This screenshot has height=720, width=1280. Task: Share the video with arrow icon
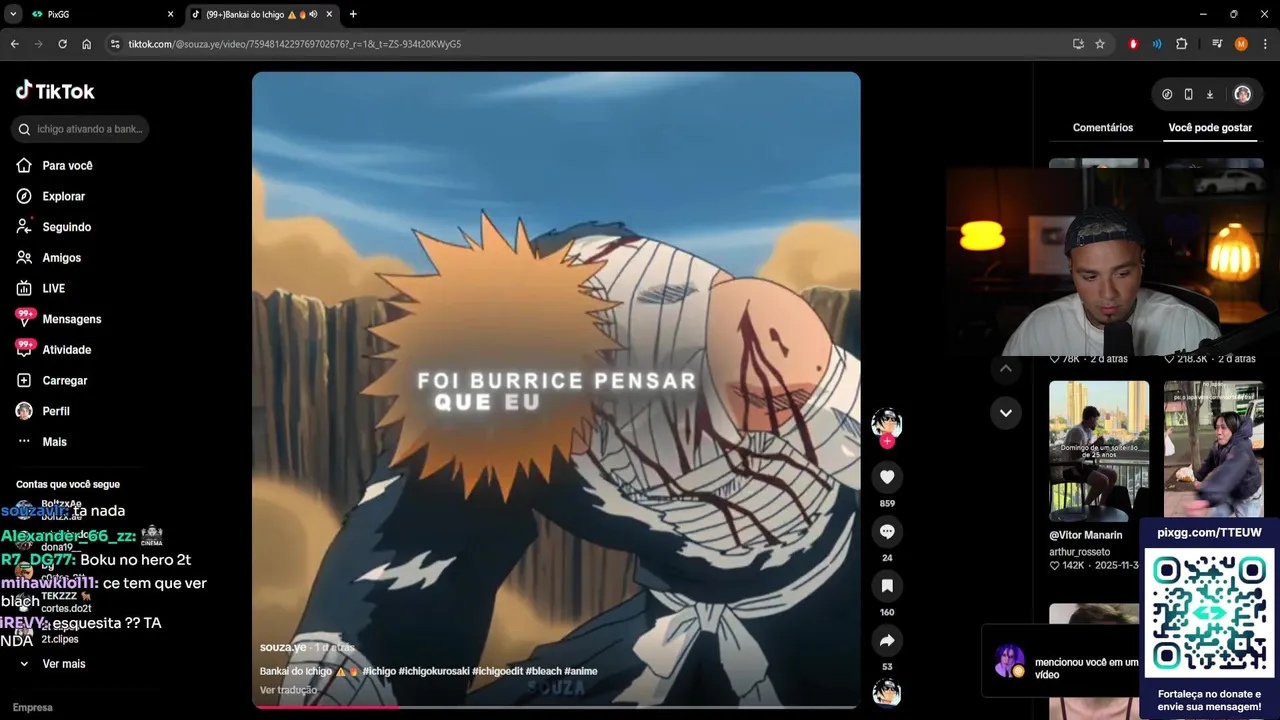pos(887,640)
